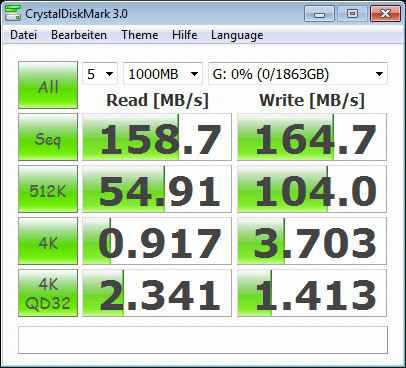The image size is (406, 368).
Task: Open the Datei menu
Action: click(23, 35)
